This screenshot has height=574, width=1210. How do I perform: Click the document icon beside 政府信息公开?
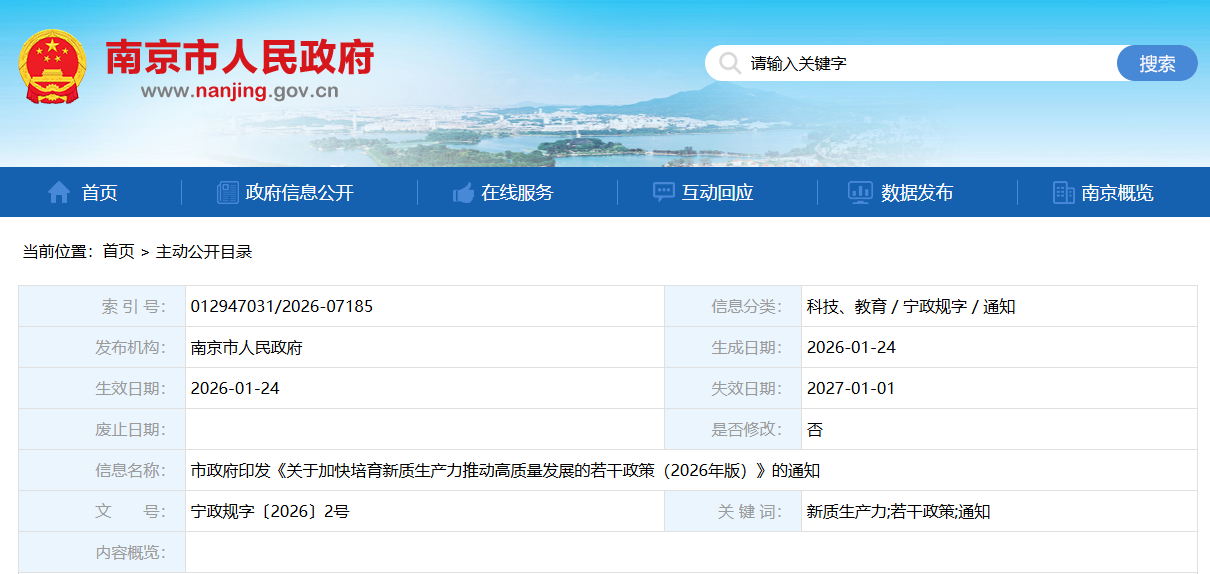coord(228,193)
